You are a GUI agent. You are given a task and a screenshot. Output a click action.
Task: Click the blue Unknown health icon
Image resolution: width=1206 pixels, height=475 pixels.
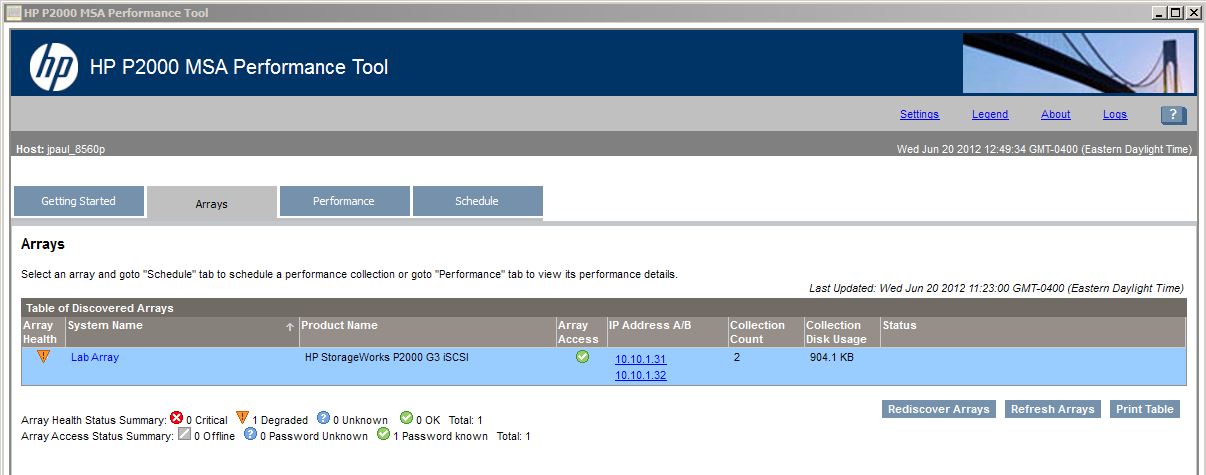coord(323,419)
